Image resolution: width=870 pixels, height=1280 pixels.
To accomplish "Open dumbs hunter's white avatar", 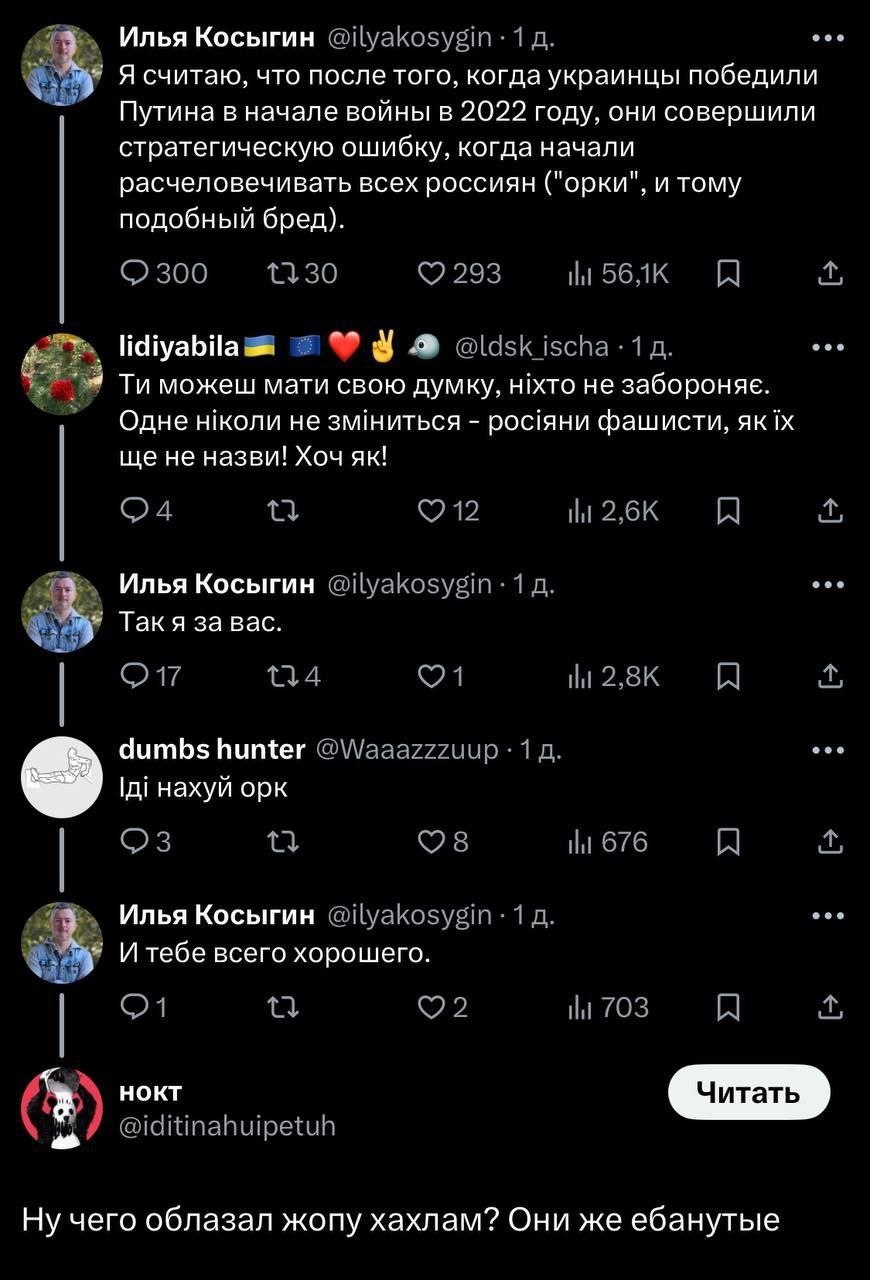I will click(x=62, y=777).
